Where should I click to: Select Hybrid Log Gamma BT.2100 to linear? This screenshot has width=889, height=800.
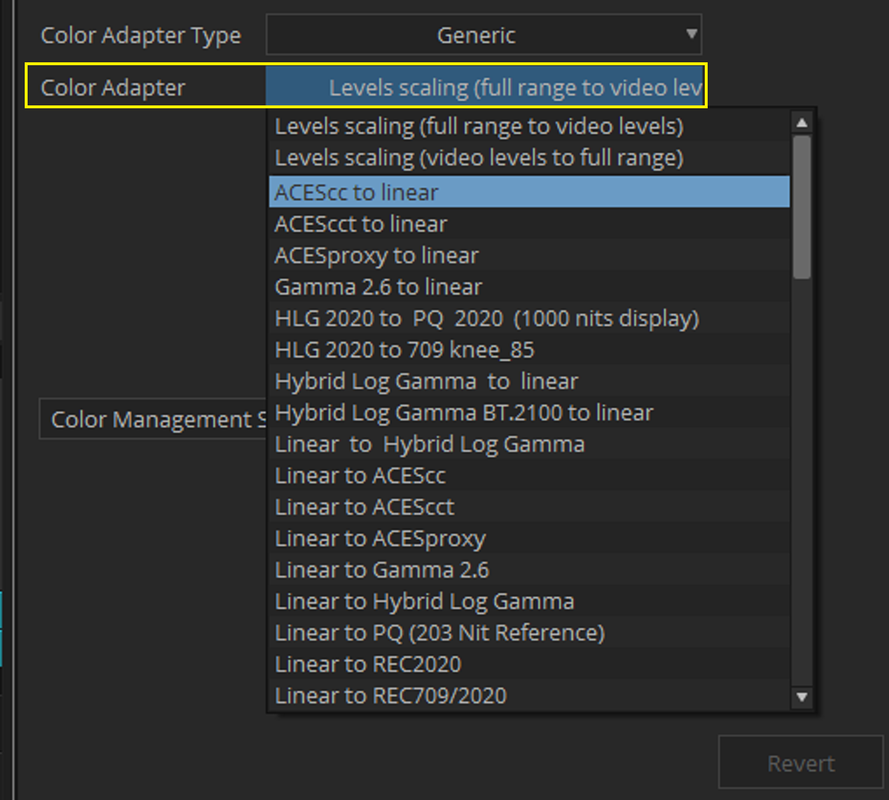529,412
